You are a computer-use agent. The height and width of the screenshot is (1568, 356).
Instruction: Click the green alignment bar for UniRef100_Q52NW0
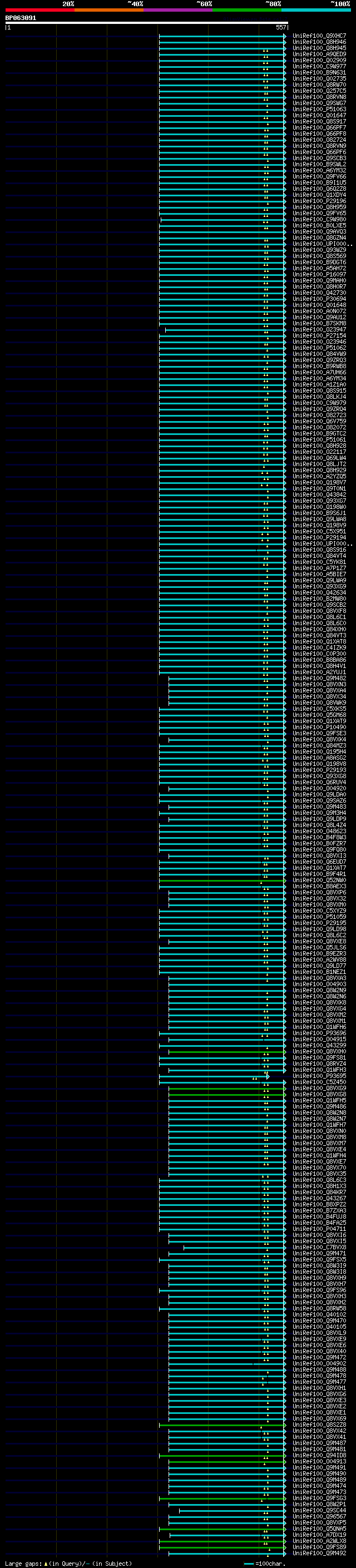(x=222, y=880)
